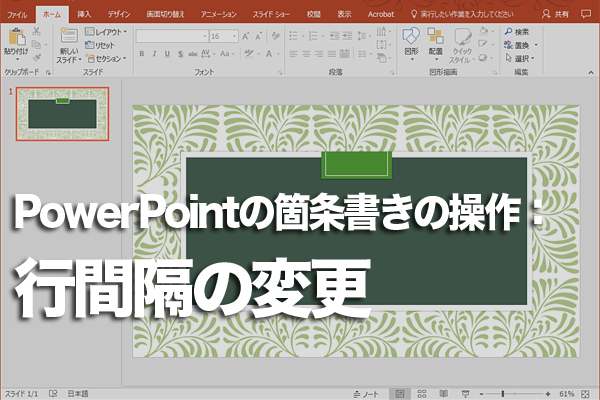The width and height of the screenshot is (600, 400).
Task: Click the scissors cut icon
Action: point(36,31)
